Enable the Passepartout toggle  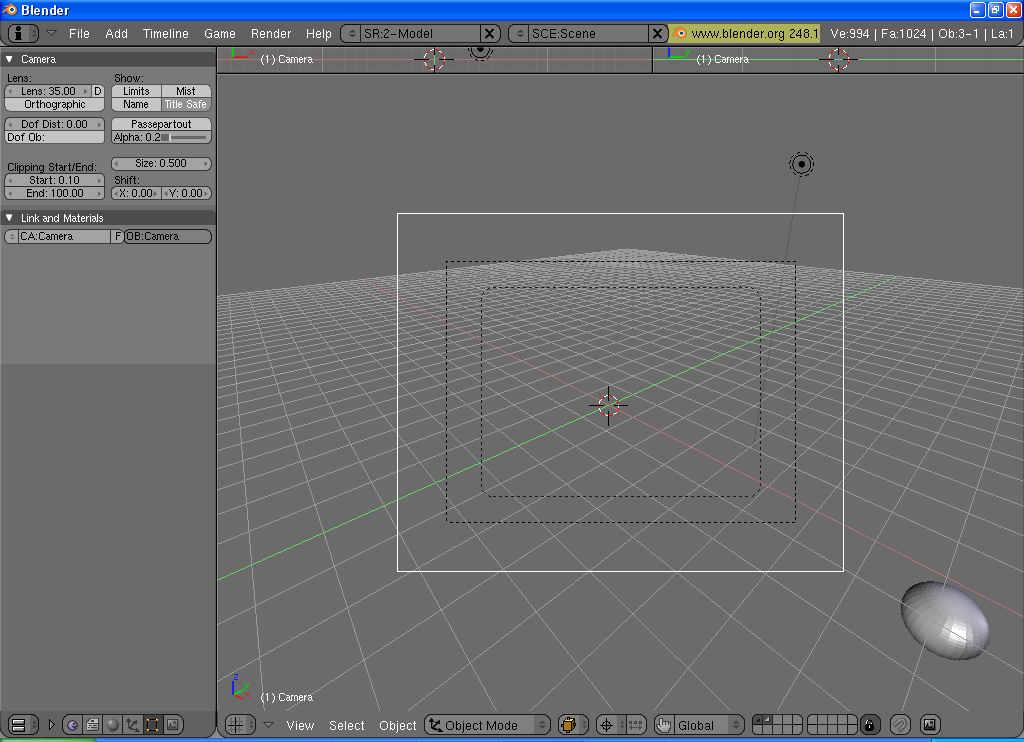point(161,124)
